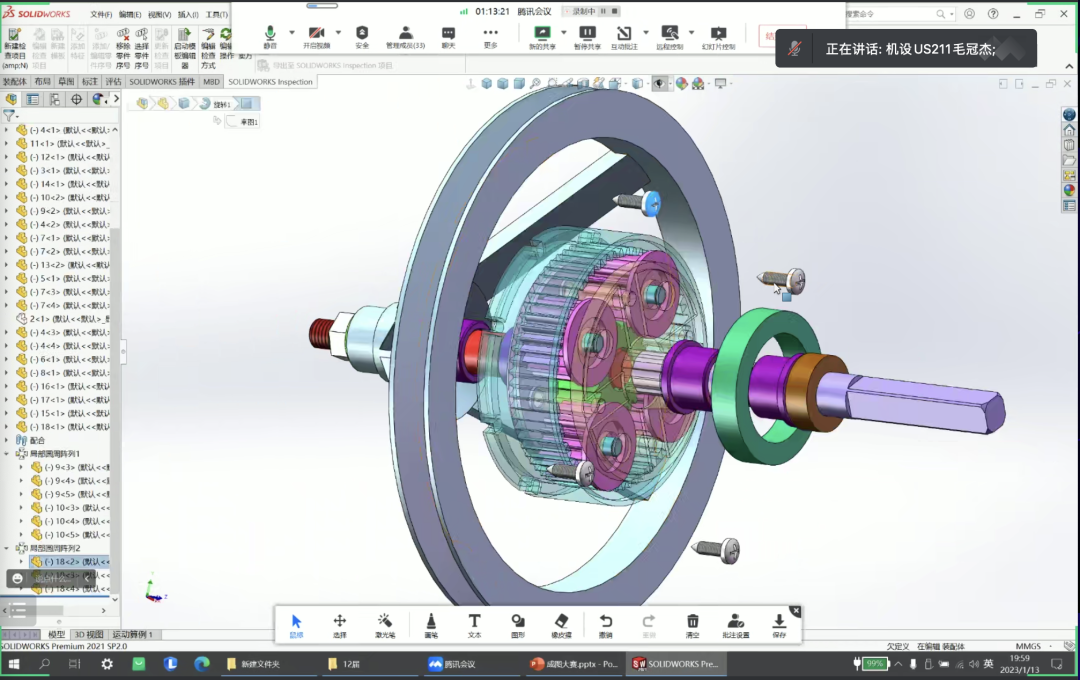
Task: Collapse the 局部圆周阵列1 tree node
Action: coord(7,454)
